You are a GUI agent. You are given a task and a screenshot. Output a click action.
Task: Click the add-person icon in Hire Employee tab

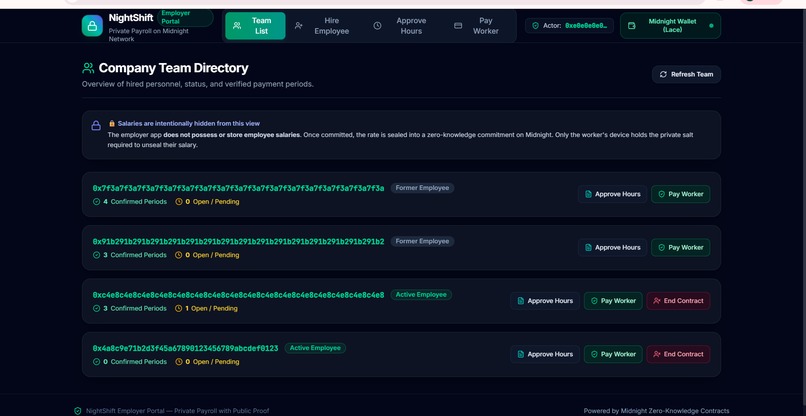[x=298, y=26]
